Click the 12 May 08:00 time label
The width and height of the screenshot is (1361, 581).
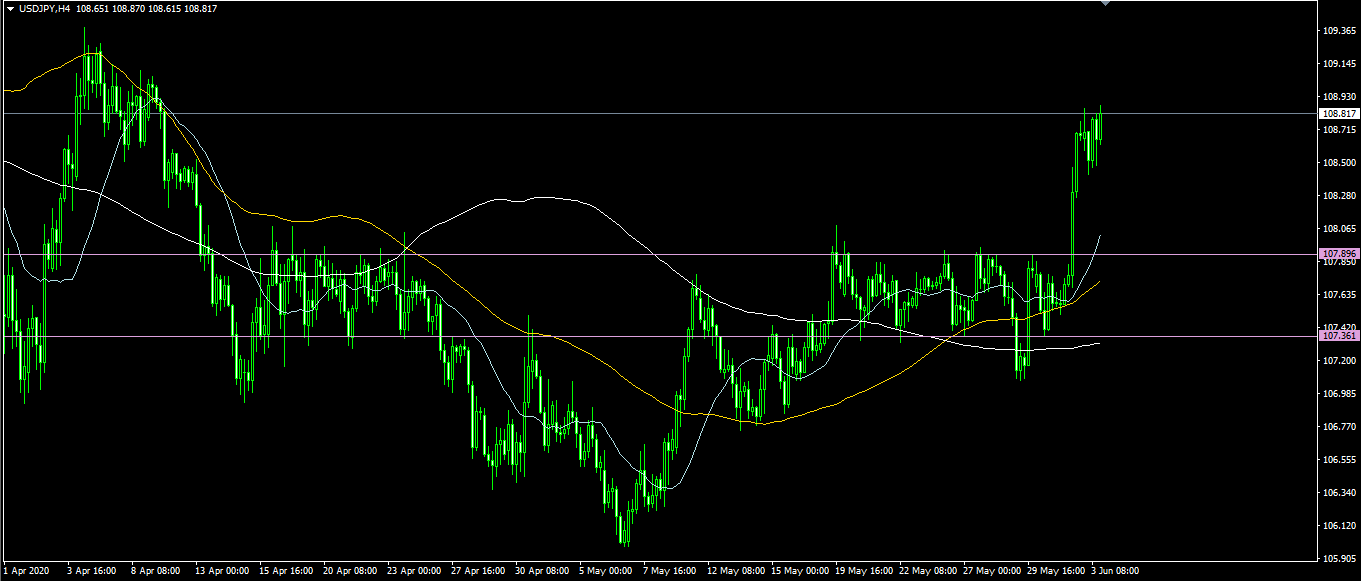tap(735, 571)
